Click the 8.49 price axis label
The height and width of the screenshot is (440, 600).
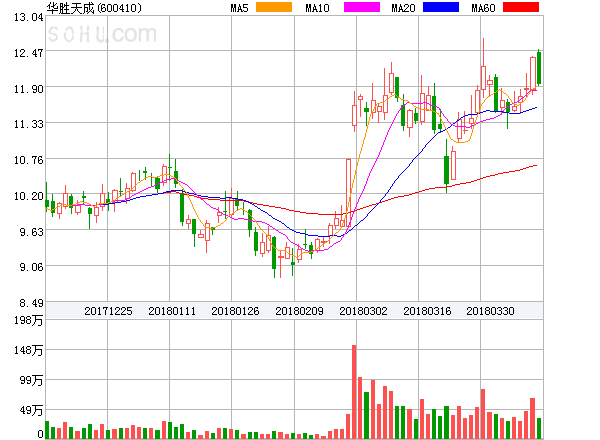tap(31, 303)
